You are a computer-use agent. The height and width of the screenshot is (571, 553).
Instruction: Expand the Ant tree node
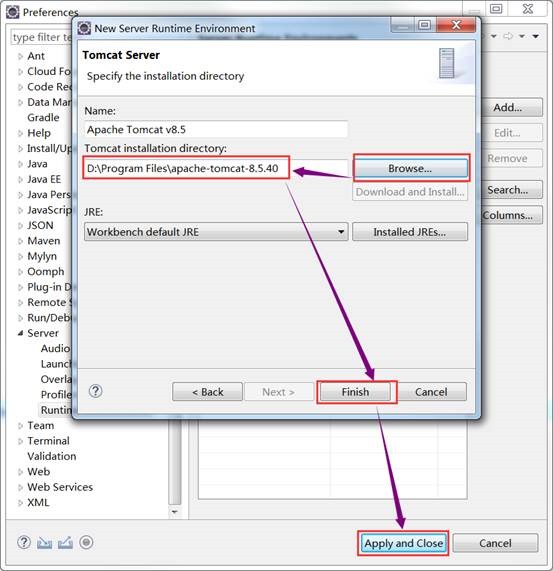(20, 56)
